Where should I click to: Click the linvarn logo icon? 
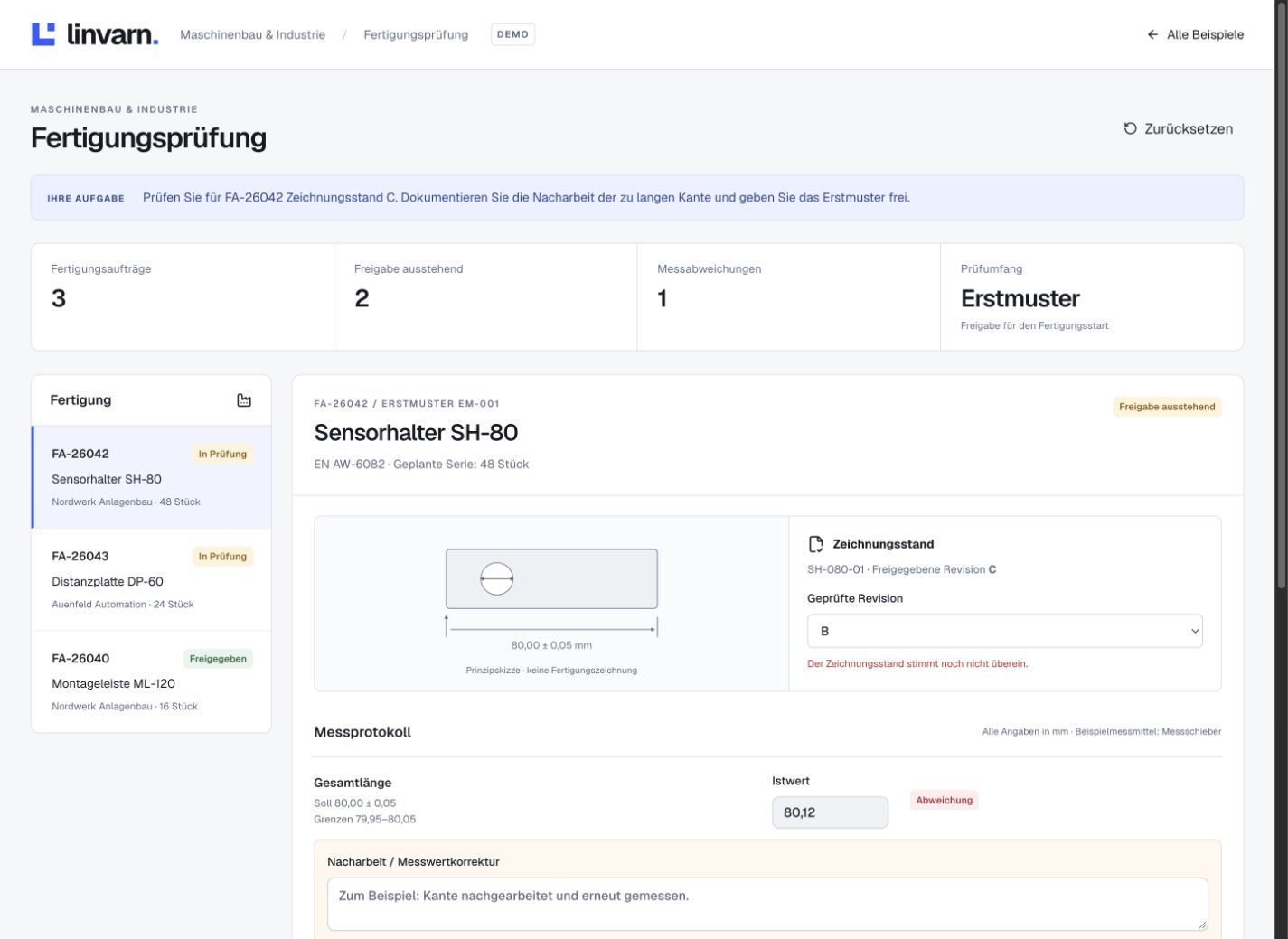[43, 34]
